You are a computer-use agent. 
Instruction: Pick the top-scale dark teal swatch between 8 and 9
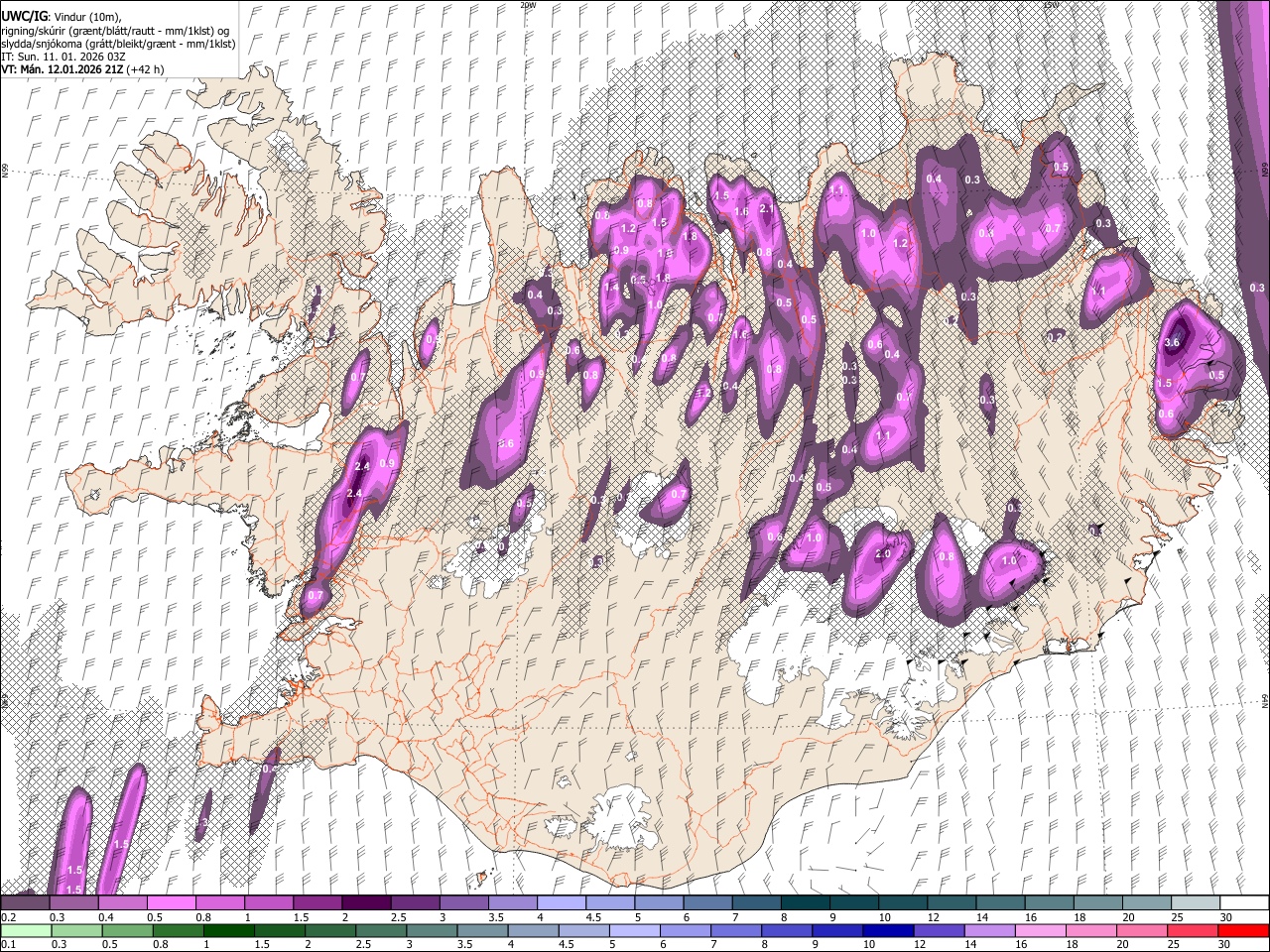806,903
